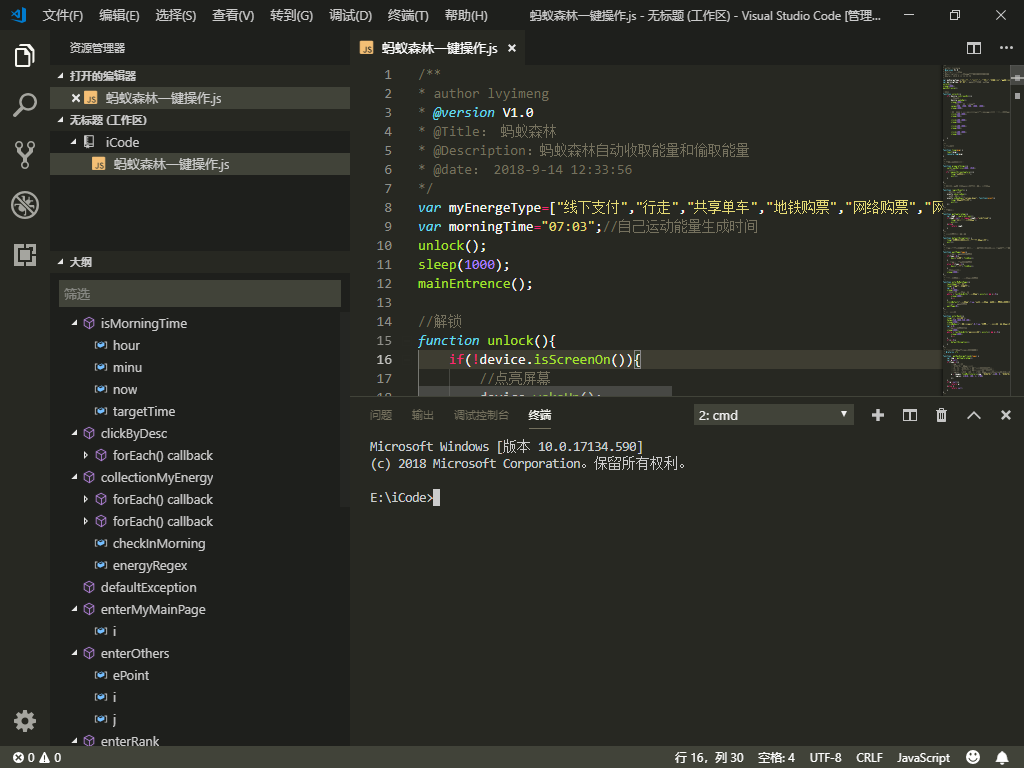1024x768 pixels.
Task: Split the terminal pane
Action: point(910,415)
